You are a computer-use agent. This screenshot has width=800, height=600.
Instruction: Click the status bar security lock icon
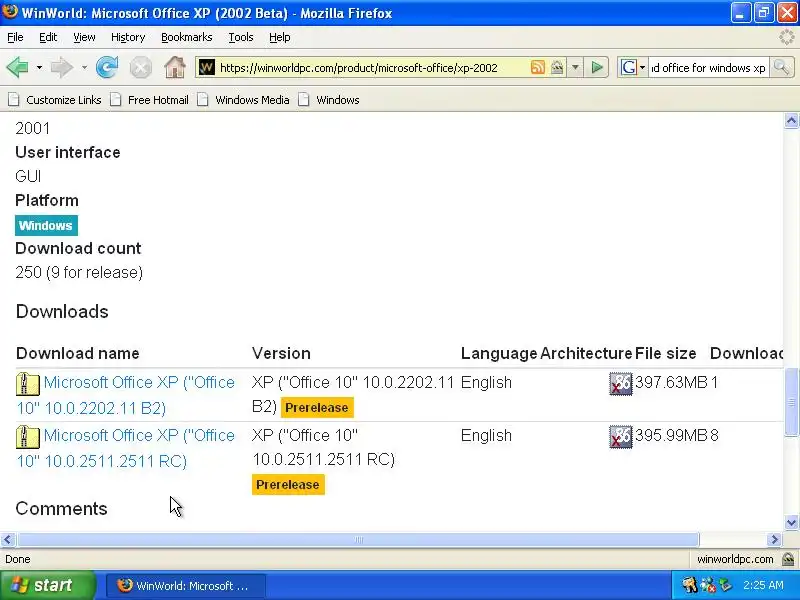[x=788, y=559]
